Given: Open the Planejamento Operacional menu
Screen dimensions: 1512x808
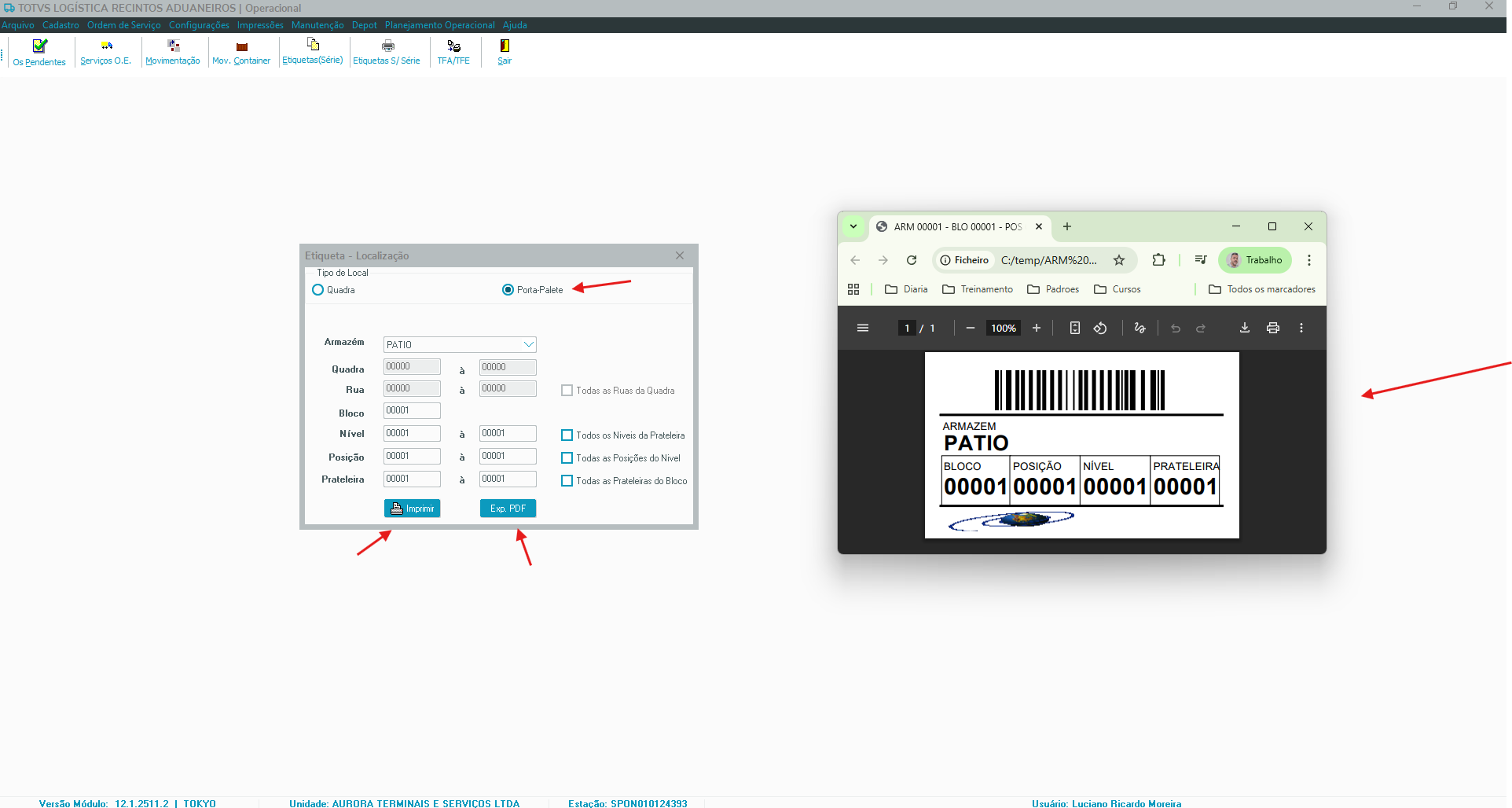Looking at the screenshot, I should [440, 25].
